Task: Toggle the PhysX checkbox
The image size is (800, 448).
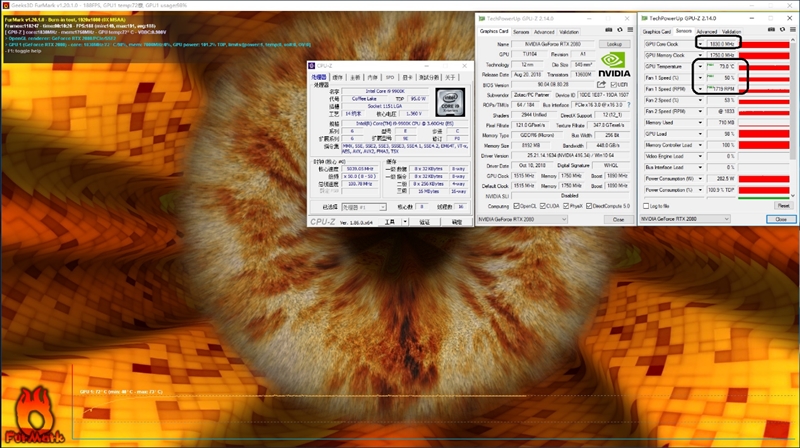Action: tap(566, 206)
